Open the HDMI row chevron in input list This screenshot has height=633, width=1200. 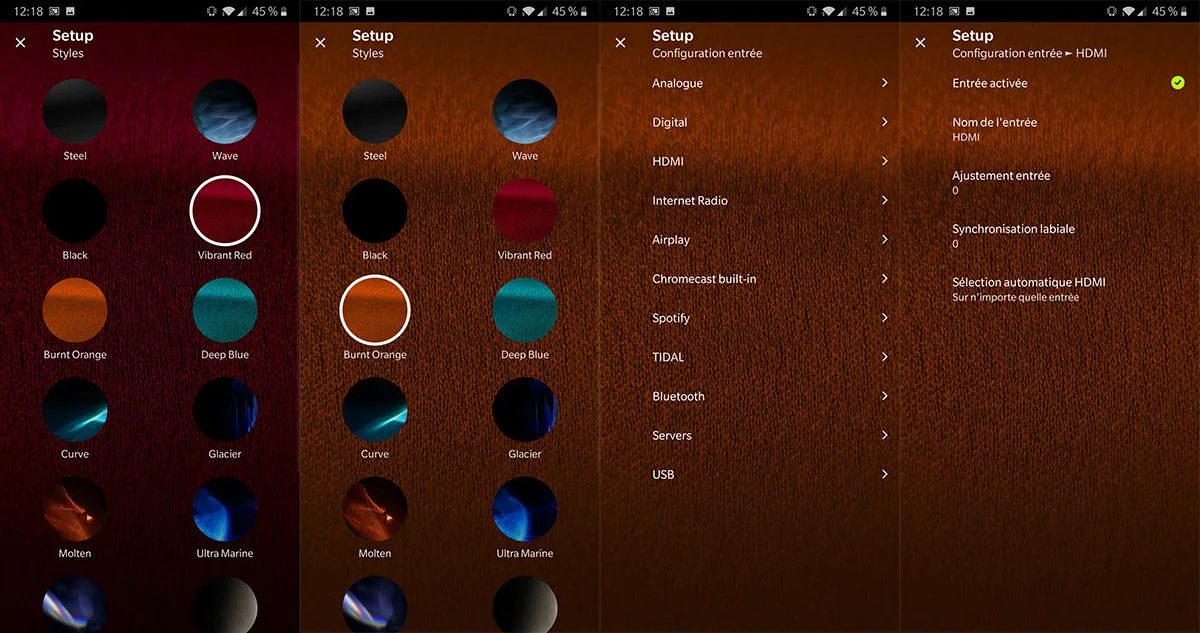pyautogui.click(x=885, y=161)
